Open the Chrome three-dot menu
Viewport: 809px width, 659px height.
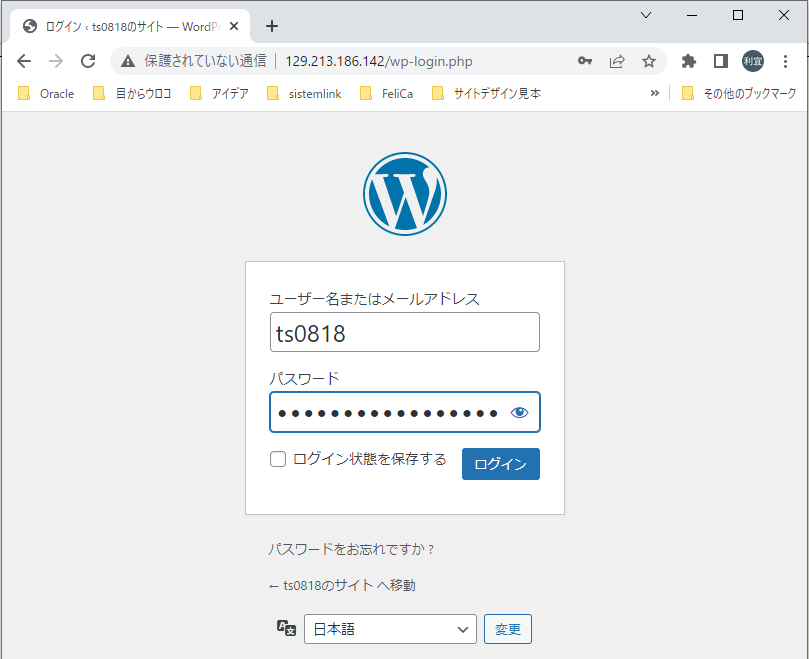pos(785,61)
